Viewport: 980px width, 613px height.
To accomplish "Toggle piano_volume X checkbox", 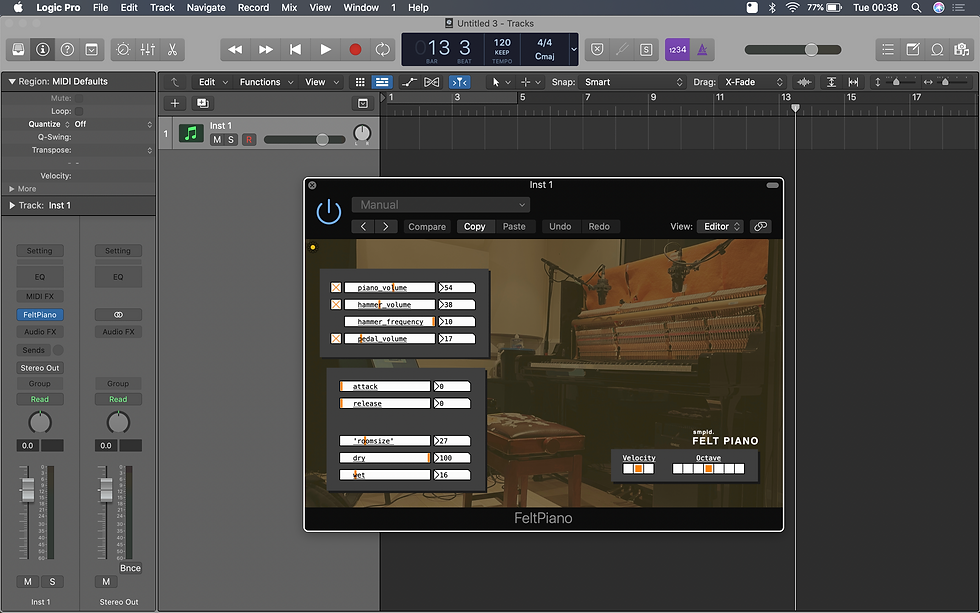I will (336, 287).
